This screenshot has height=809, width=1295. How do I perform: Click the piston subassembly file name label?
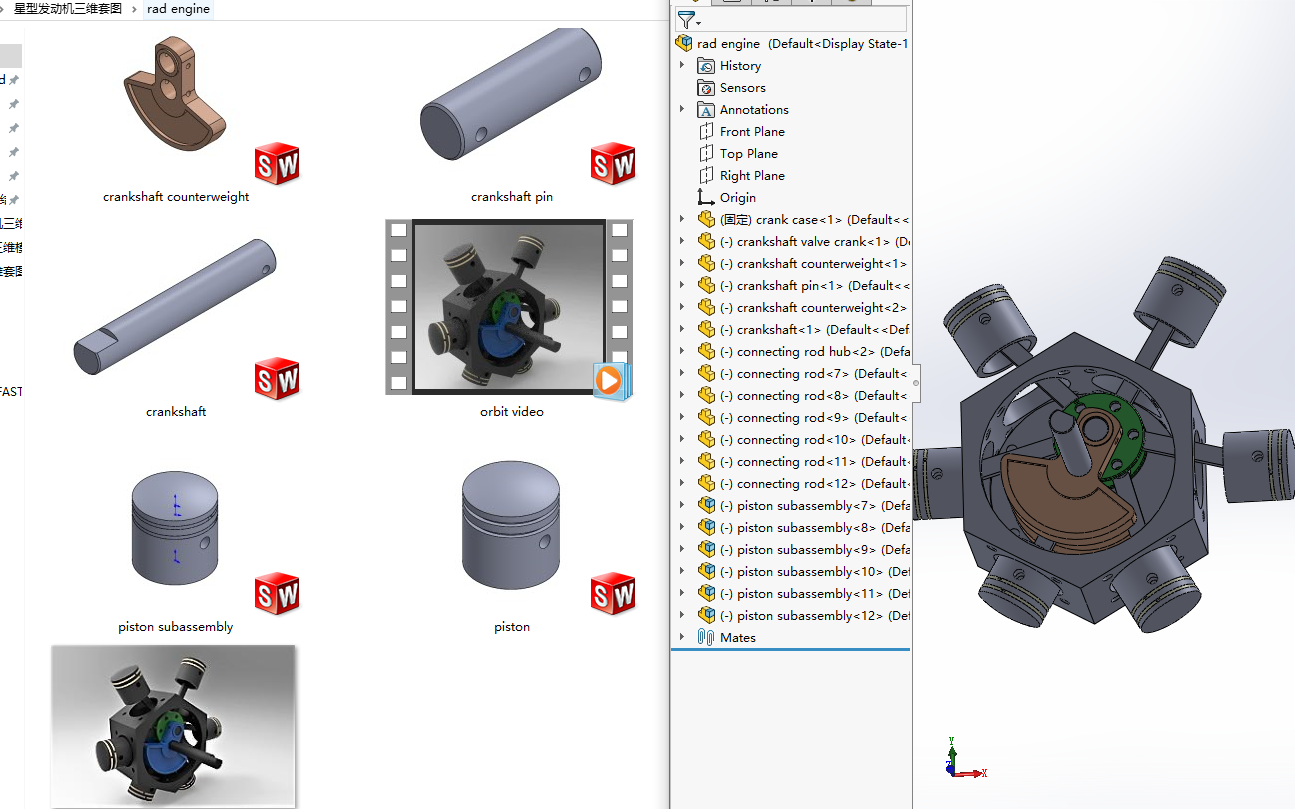176,627
